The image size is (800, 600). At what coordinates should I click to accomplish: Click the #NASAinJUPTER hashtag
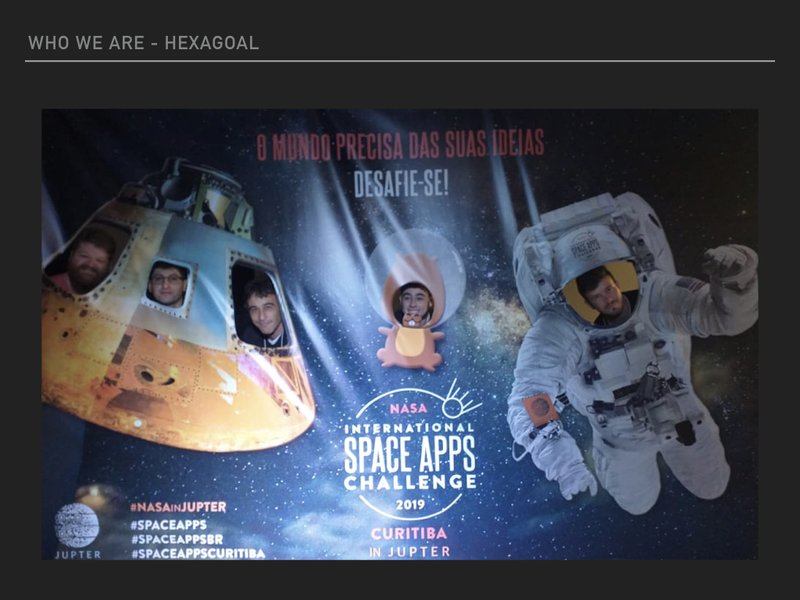[x=177, y=507]
